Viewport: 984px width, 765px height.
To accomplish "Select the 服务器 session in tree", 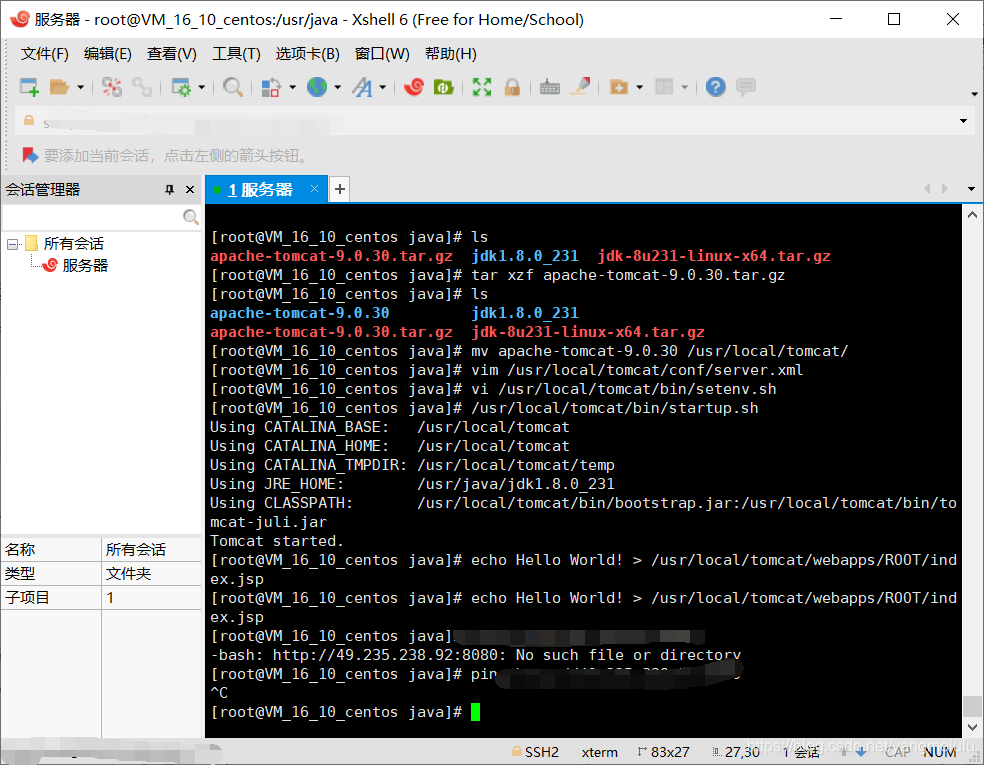I will (x=85, y=265).
